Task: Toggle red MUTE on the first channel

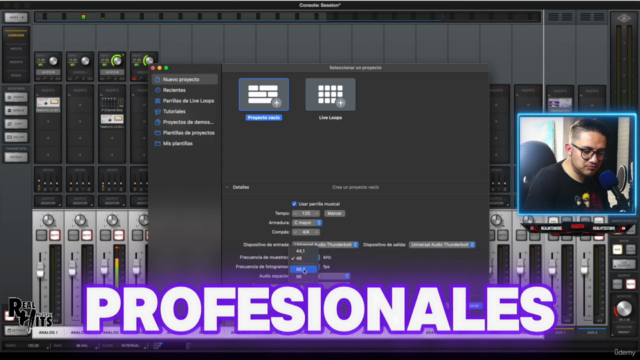Action: (x=54, y=235)
